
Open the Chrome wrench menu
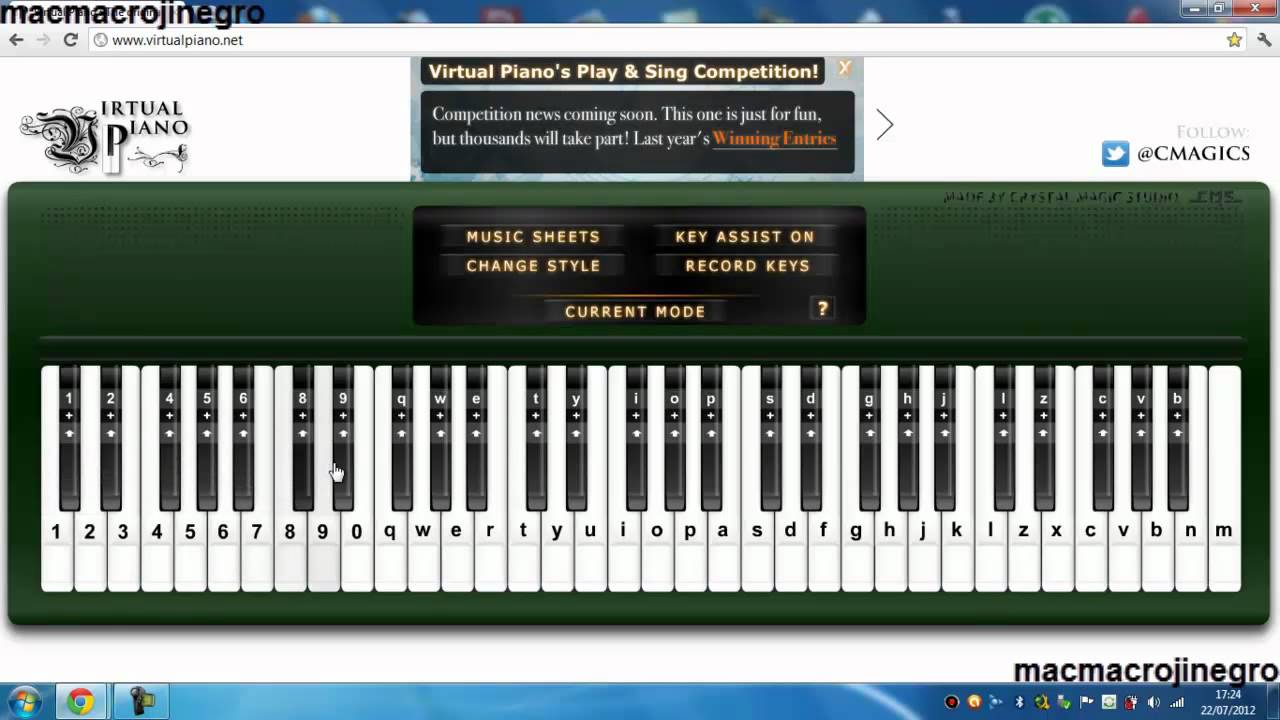pos(1264,40)
